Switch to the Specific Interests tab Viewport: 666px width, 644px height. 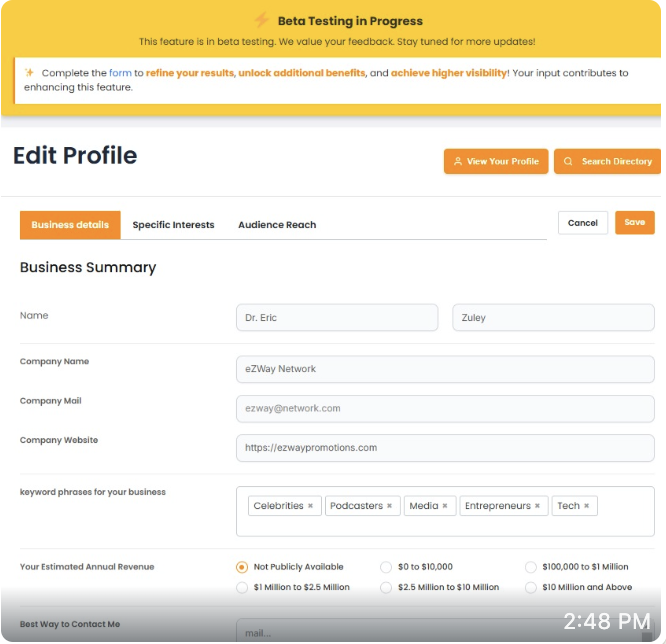tap(173, 225)
